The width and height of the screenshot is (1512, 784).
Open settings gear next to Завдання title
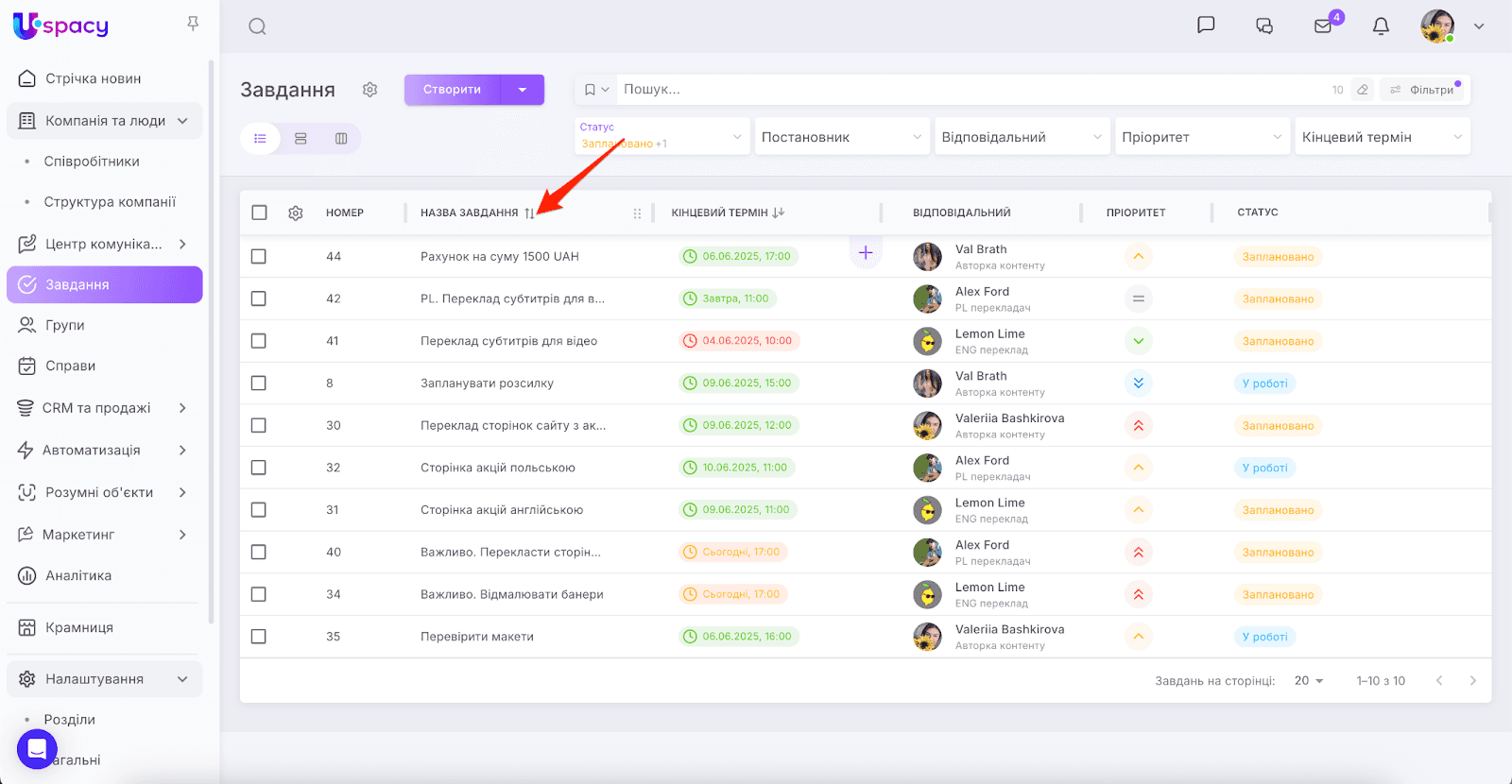coord(369,90)
